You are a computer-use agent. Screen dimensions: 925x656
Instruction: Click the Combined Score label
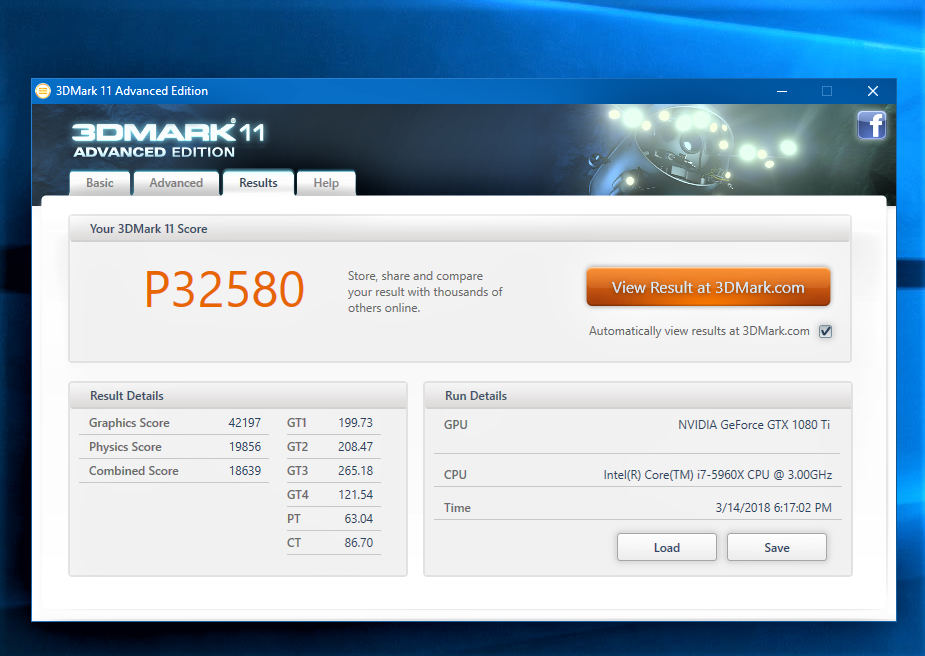[x=134, y=471]
